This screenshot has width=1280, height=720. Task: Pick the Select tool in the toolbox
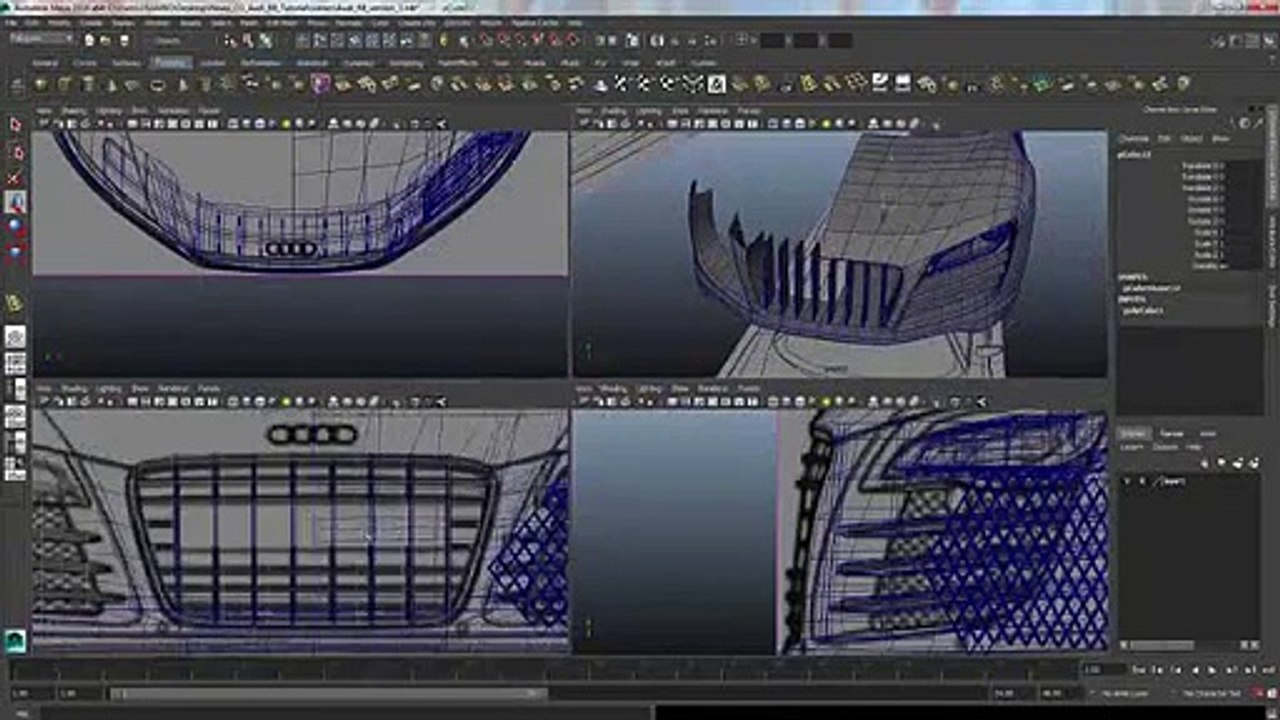(x=16, y=125)
